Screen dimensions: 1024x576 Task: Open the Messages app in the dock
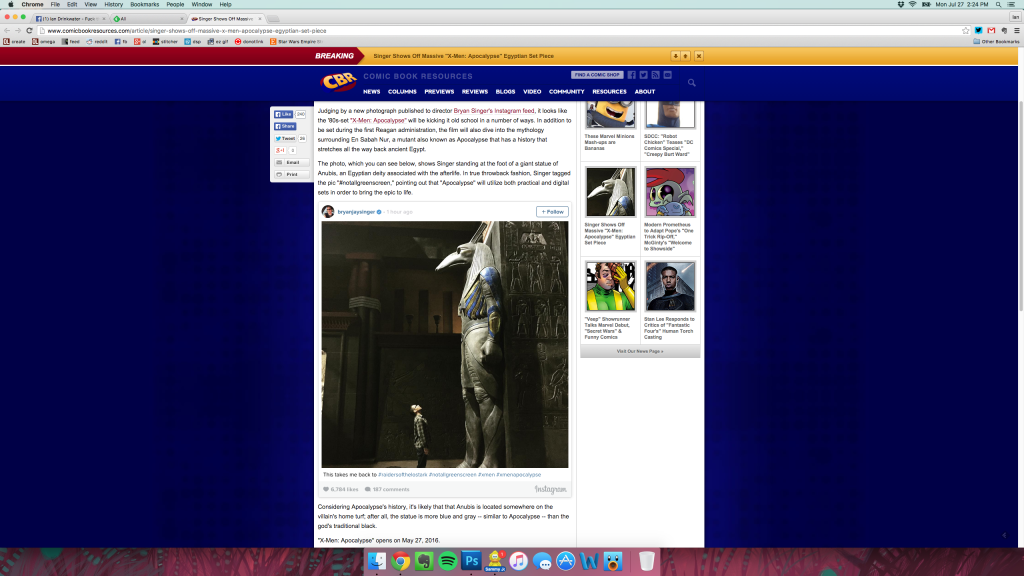542,561
